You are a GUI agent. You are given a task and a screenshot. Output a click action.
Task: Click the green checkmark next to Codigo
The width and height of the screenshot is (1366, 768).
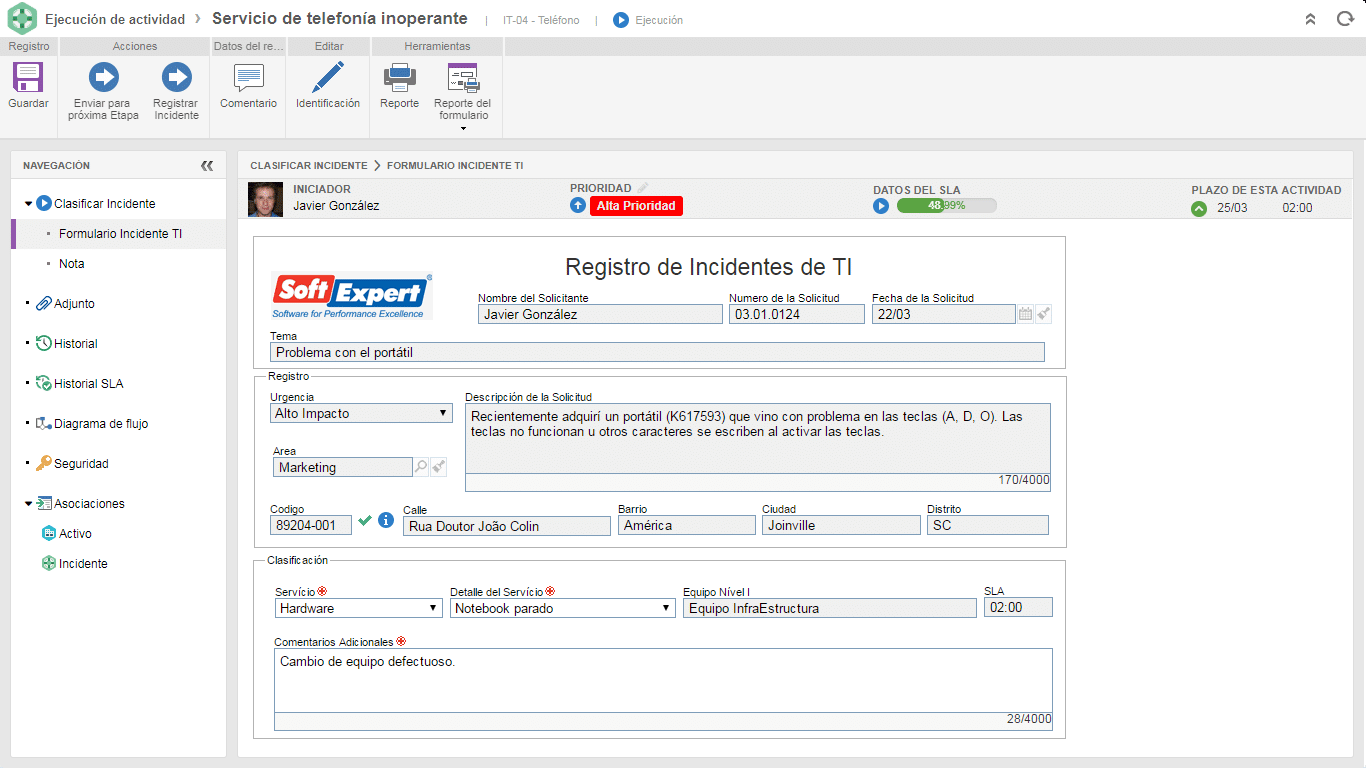pos(365,520)
